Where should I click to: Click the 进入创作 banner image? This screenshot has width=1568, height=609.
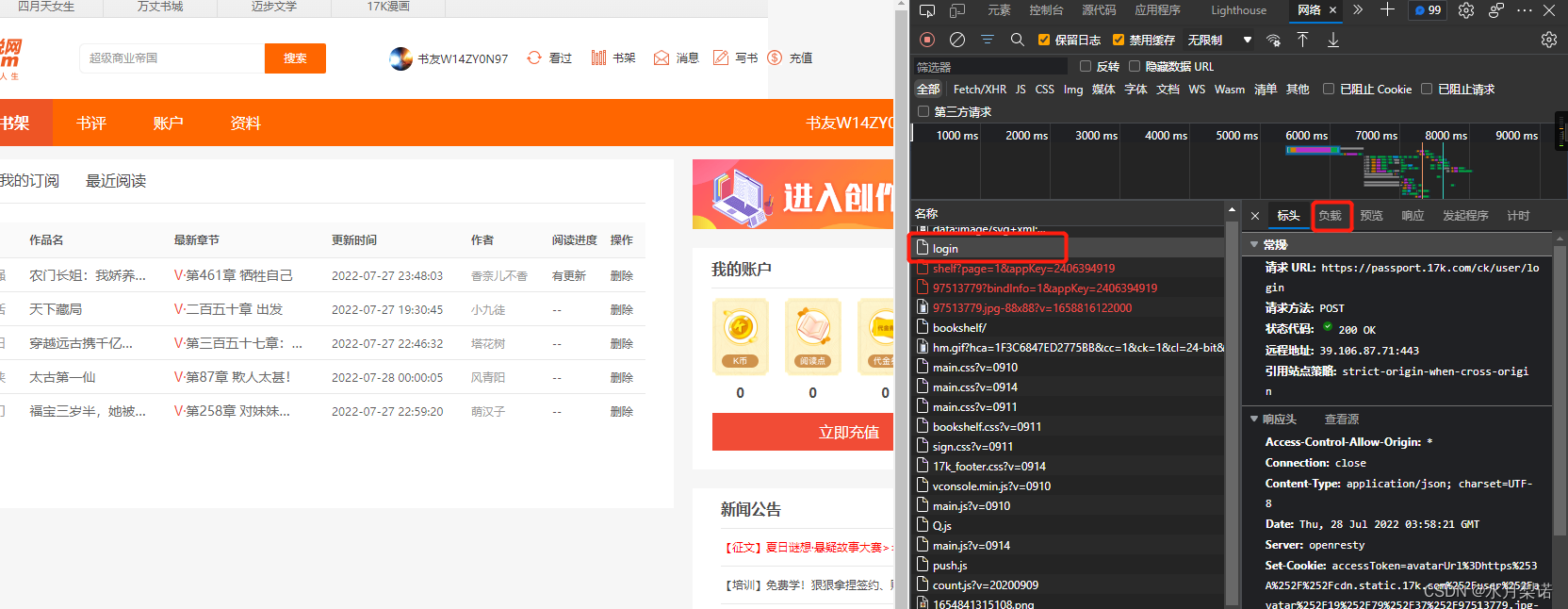[x=792, y=194]
